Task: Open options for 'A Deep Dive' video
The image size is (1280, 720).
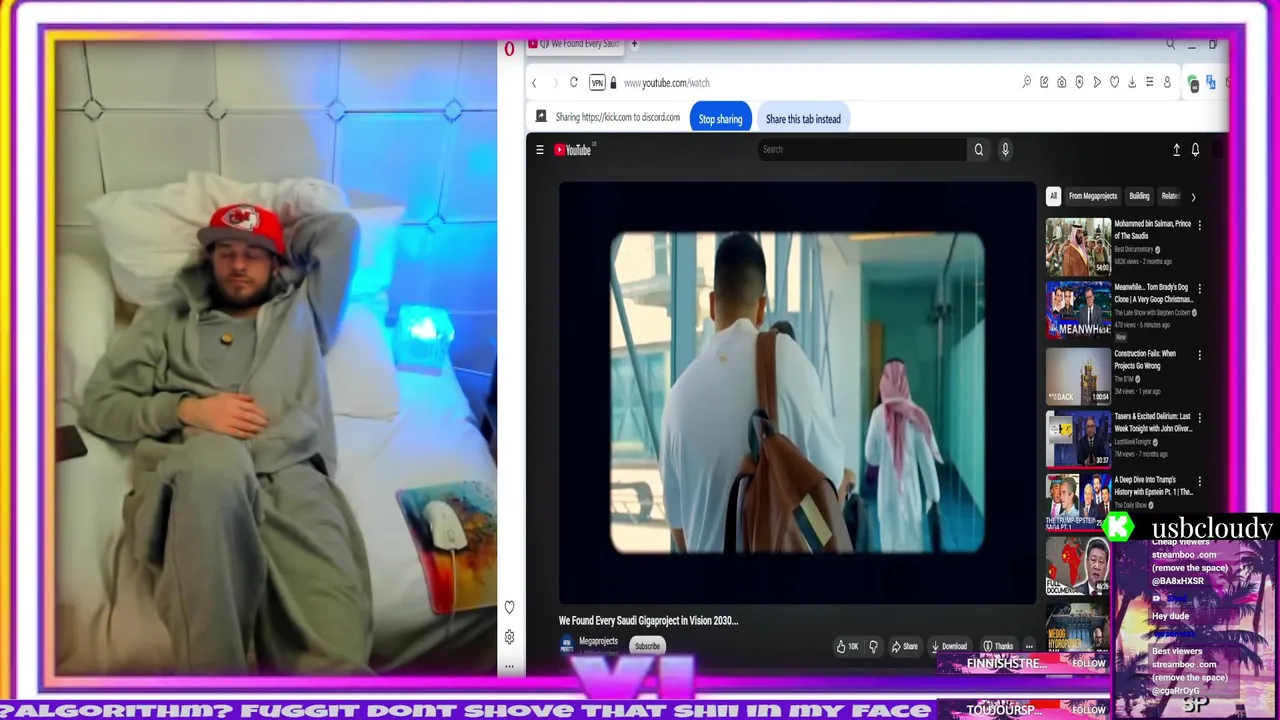Action: point(1199,481)
